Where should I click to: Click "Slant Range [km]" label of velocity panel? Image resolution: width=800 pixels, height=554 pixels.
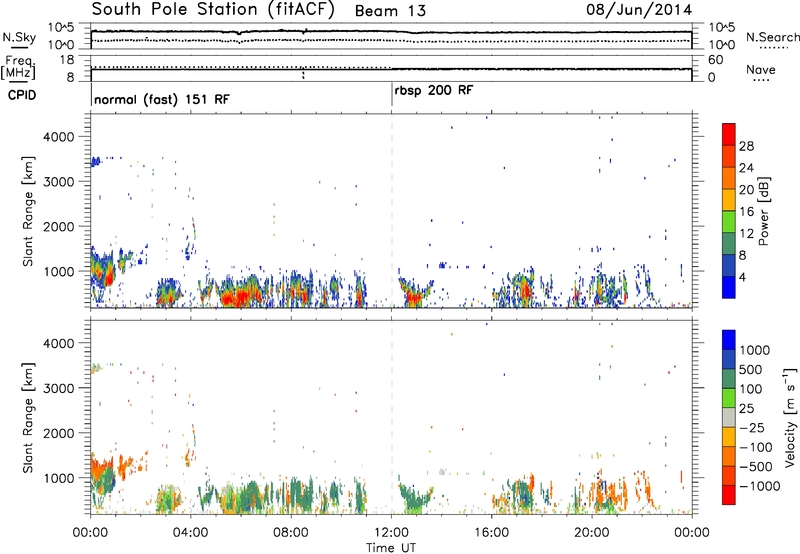pos(28,417)
